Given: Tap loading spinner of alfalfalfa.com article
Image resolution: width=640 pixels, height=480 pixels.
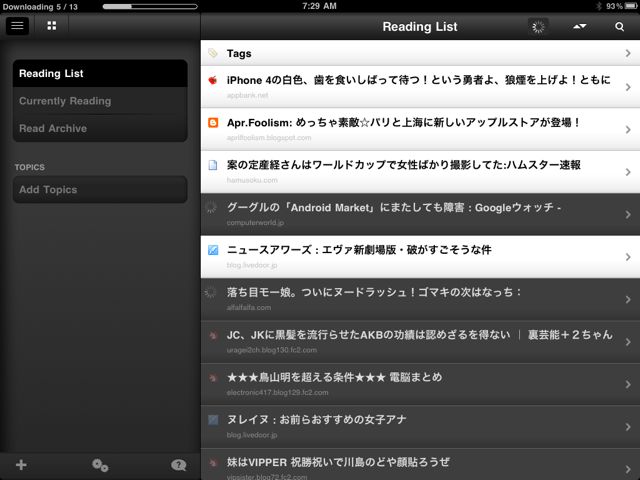Looking at the screenshot, I should pos(211,292).
